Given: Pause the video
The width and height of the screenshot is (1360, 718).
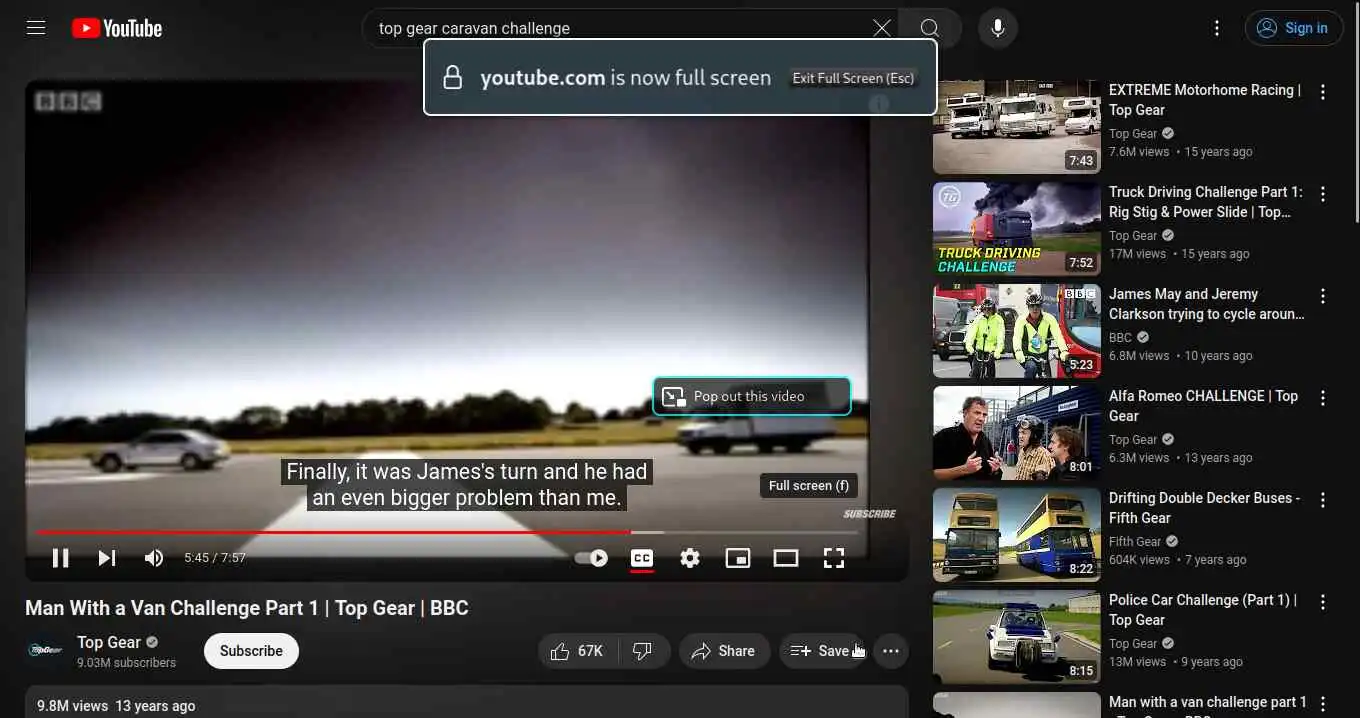Looking at the screenshot, I should [x=60, y=558].
